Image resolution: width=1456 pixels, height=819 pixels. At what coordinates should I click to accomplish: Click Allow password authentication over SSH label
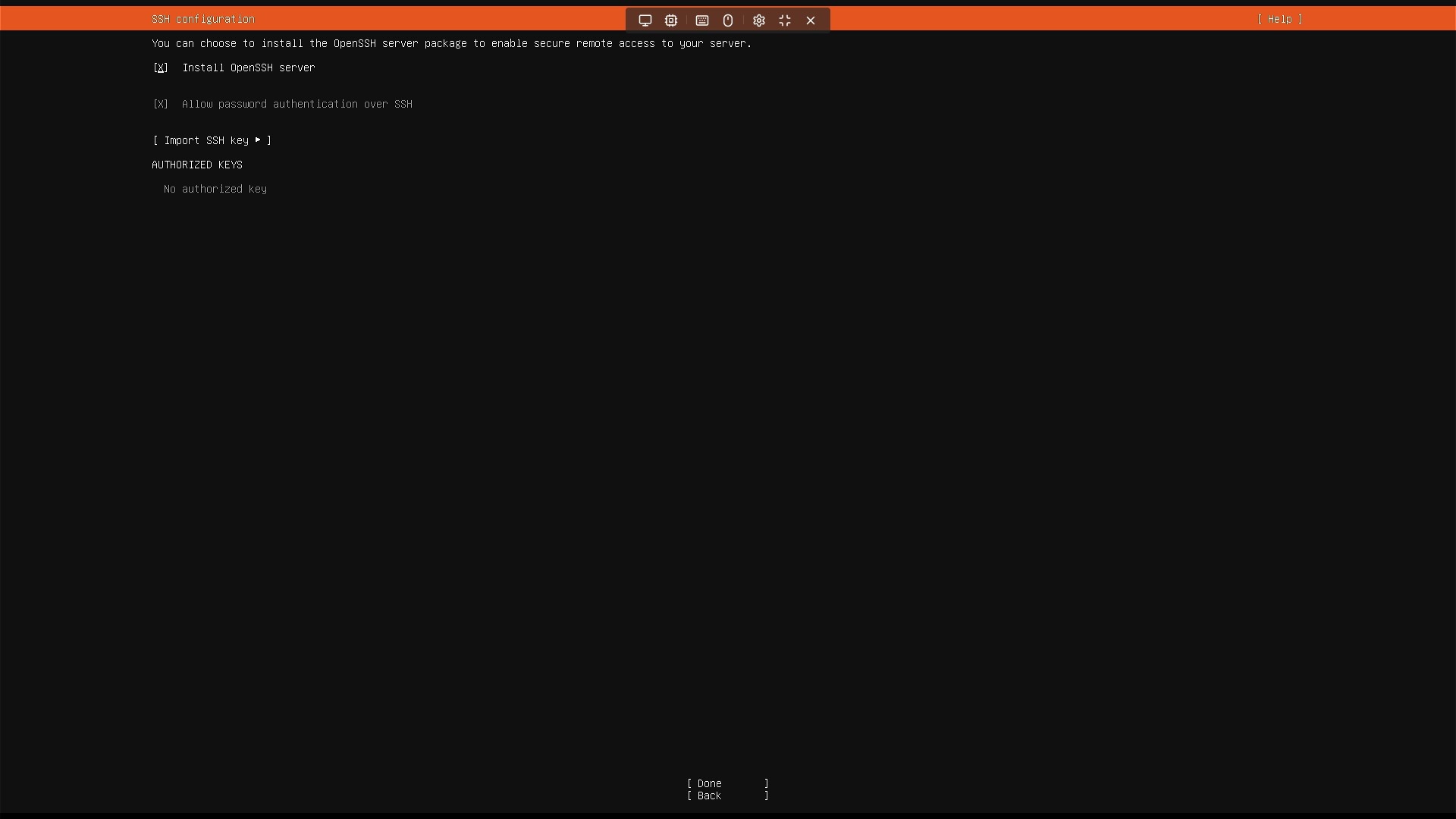coord(297,104)
